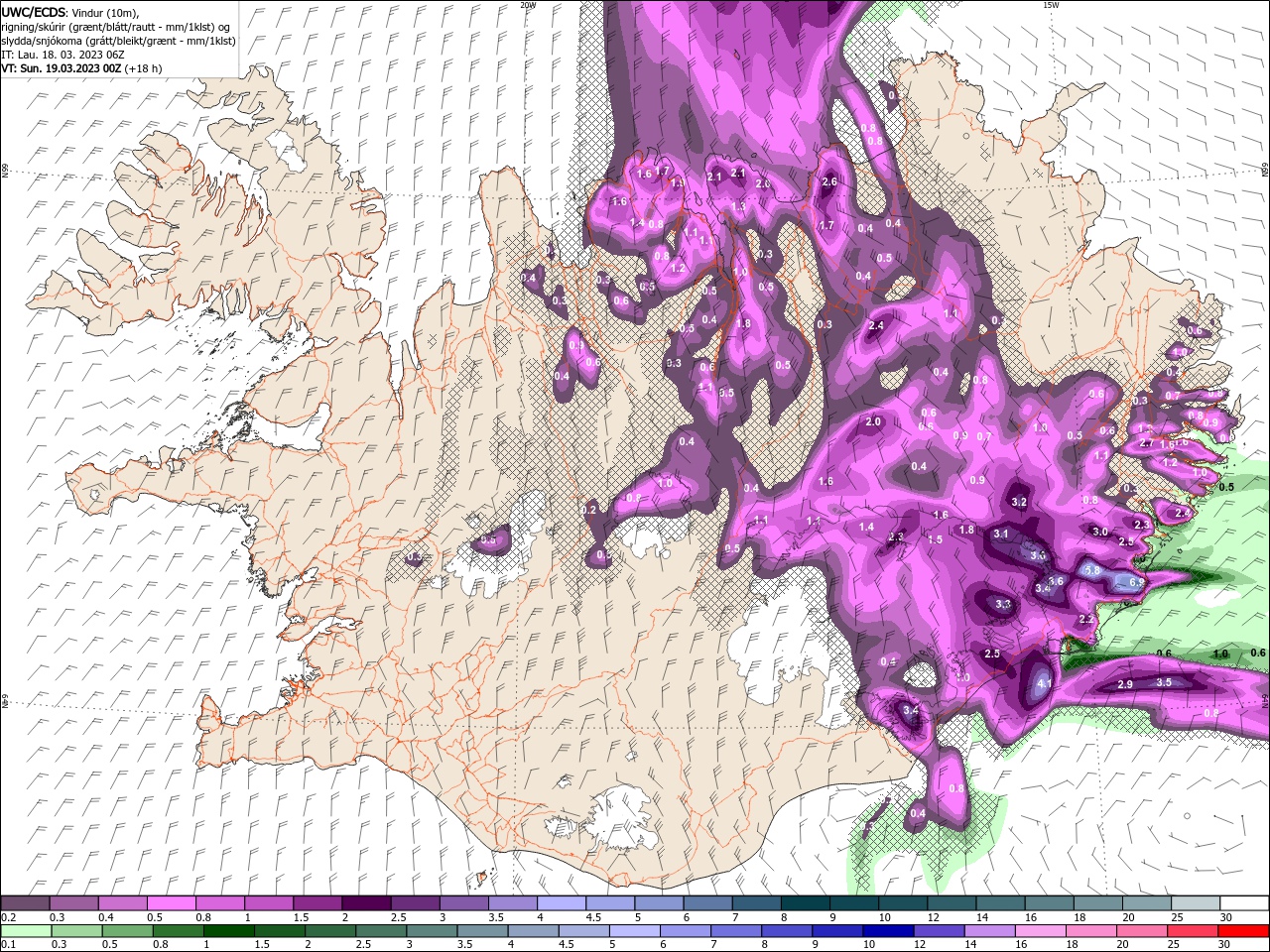Click the dark teal 8–9 swatch in upper legend
The width and height of the screenshot is (1270, 952).
(x=805, y=903)
